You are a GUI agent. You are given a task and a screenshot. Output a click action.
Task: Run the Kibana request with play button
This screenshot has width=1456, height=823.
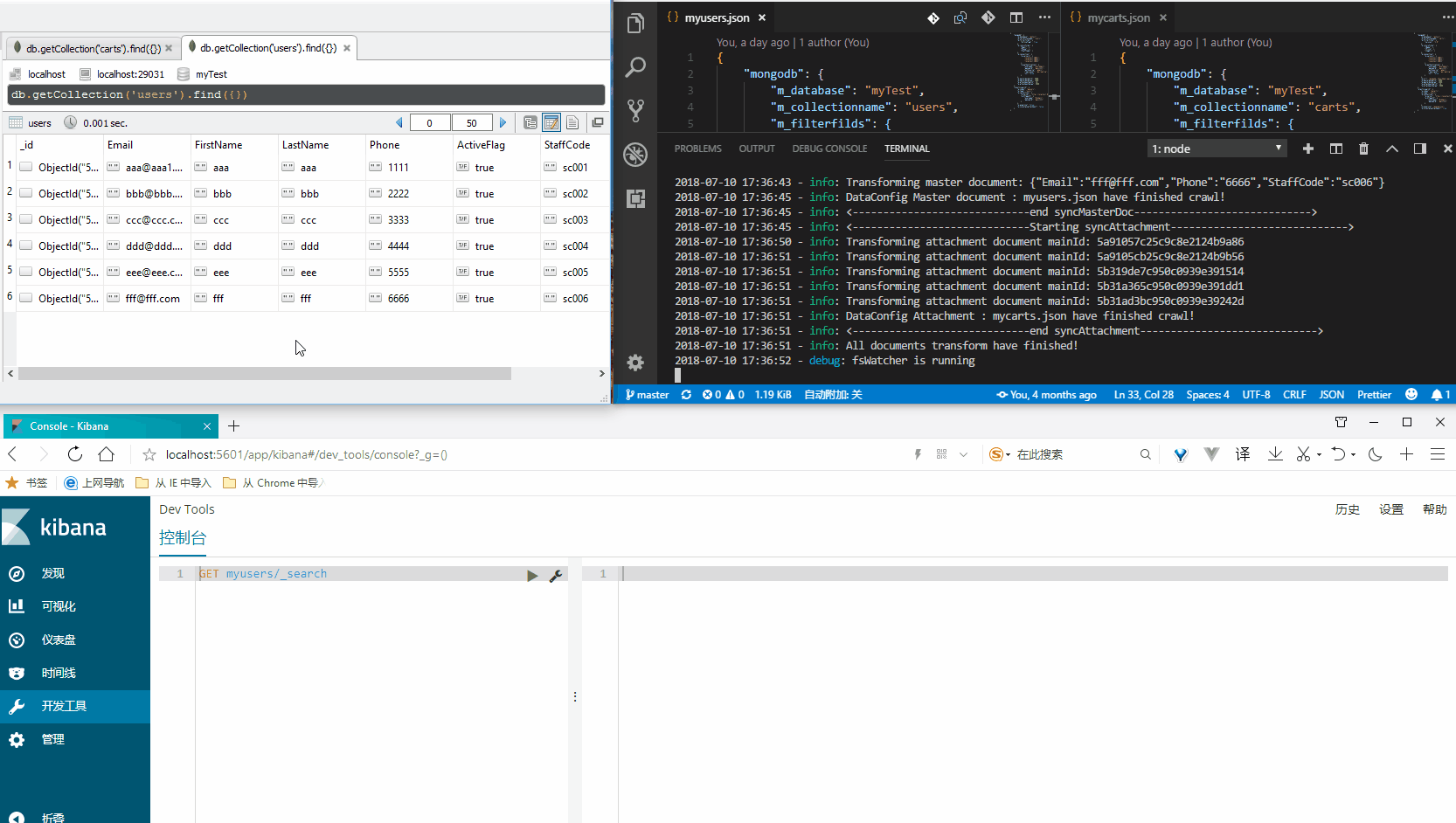pyautogui.click(x=532, y=576)
